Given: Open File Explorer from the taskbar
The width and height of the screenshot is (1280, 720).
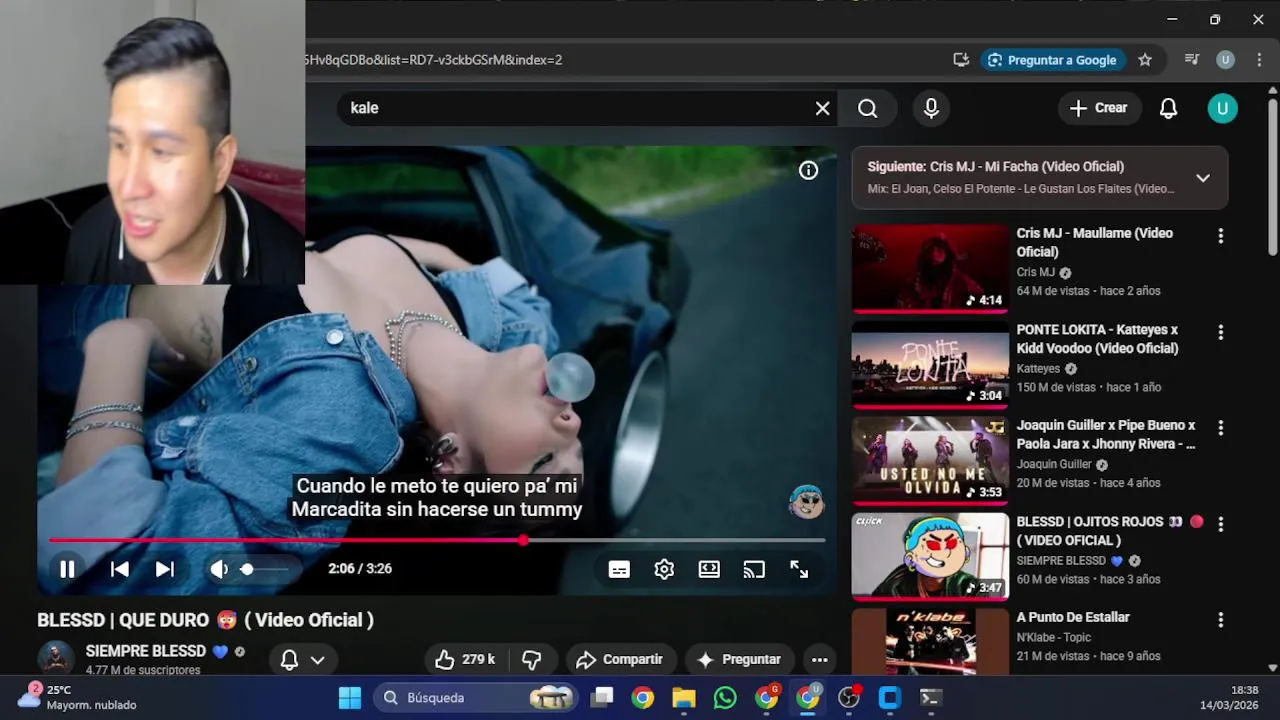Looking at the screenshot, I should [684, 697].
